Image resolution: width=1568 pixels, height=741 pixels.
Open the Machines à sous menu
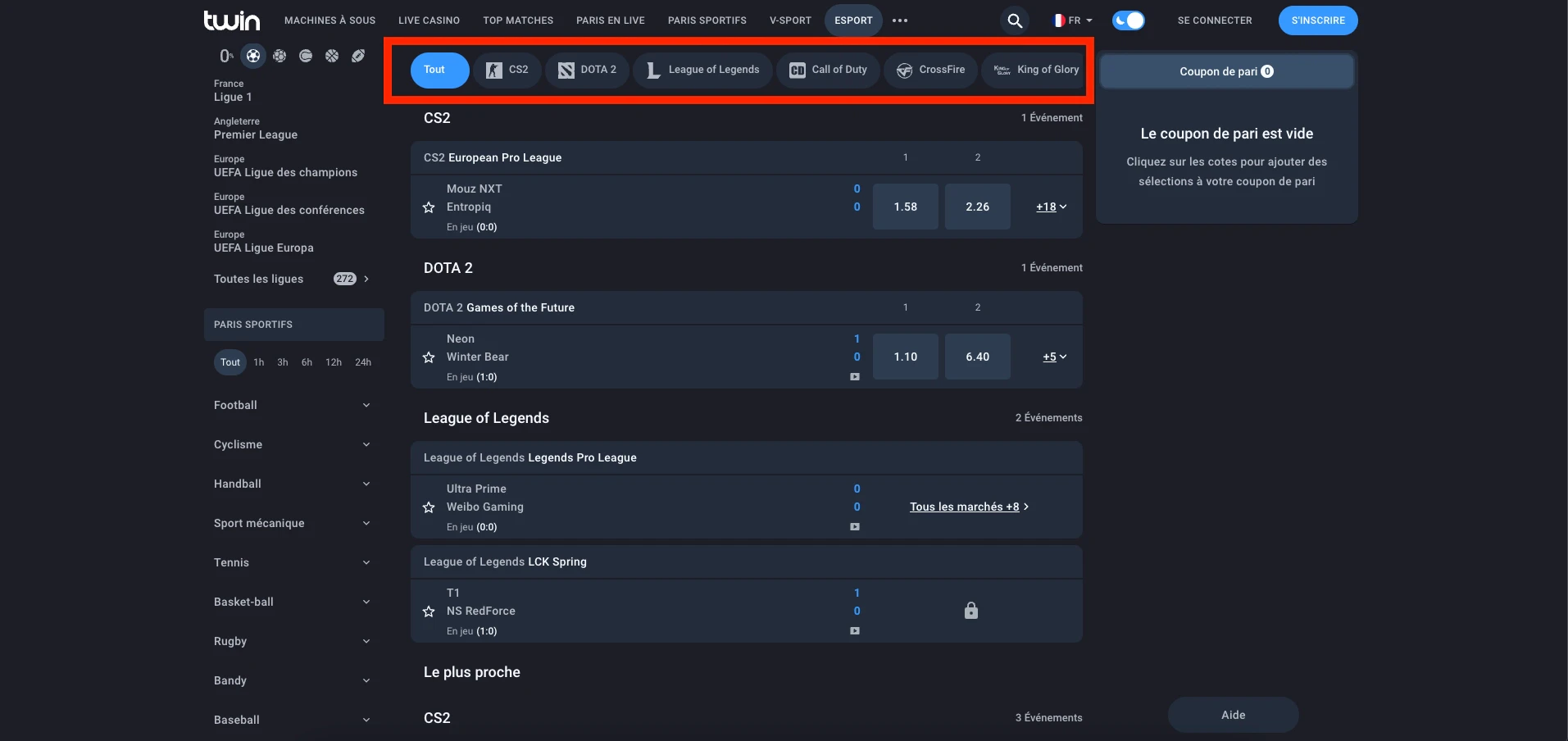(x=330, y=20)
